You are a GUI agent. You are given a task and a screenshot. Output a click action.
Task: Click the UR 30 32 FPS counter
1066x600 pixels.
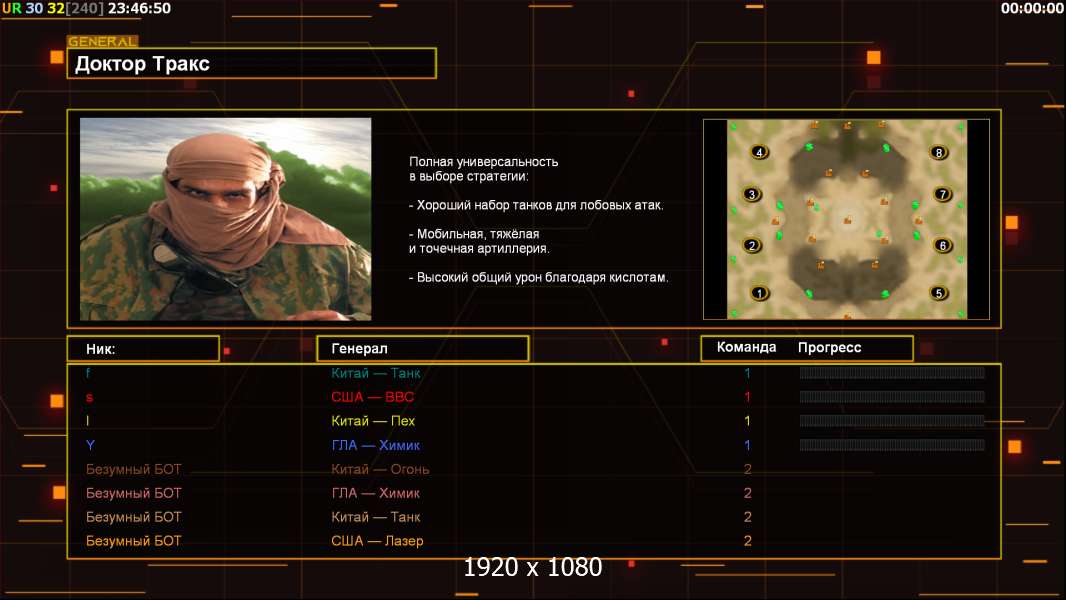coord(33,8)
